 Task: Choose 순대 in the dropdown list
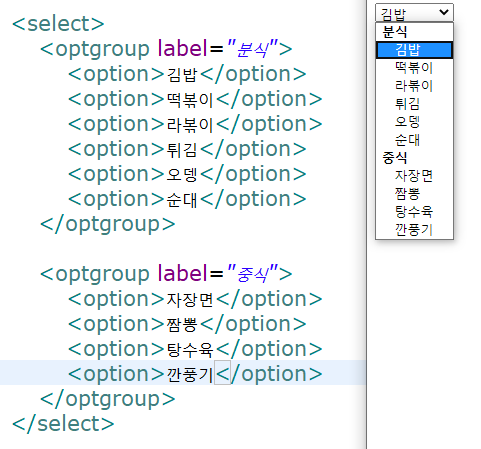[414, 140]
